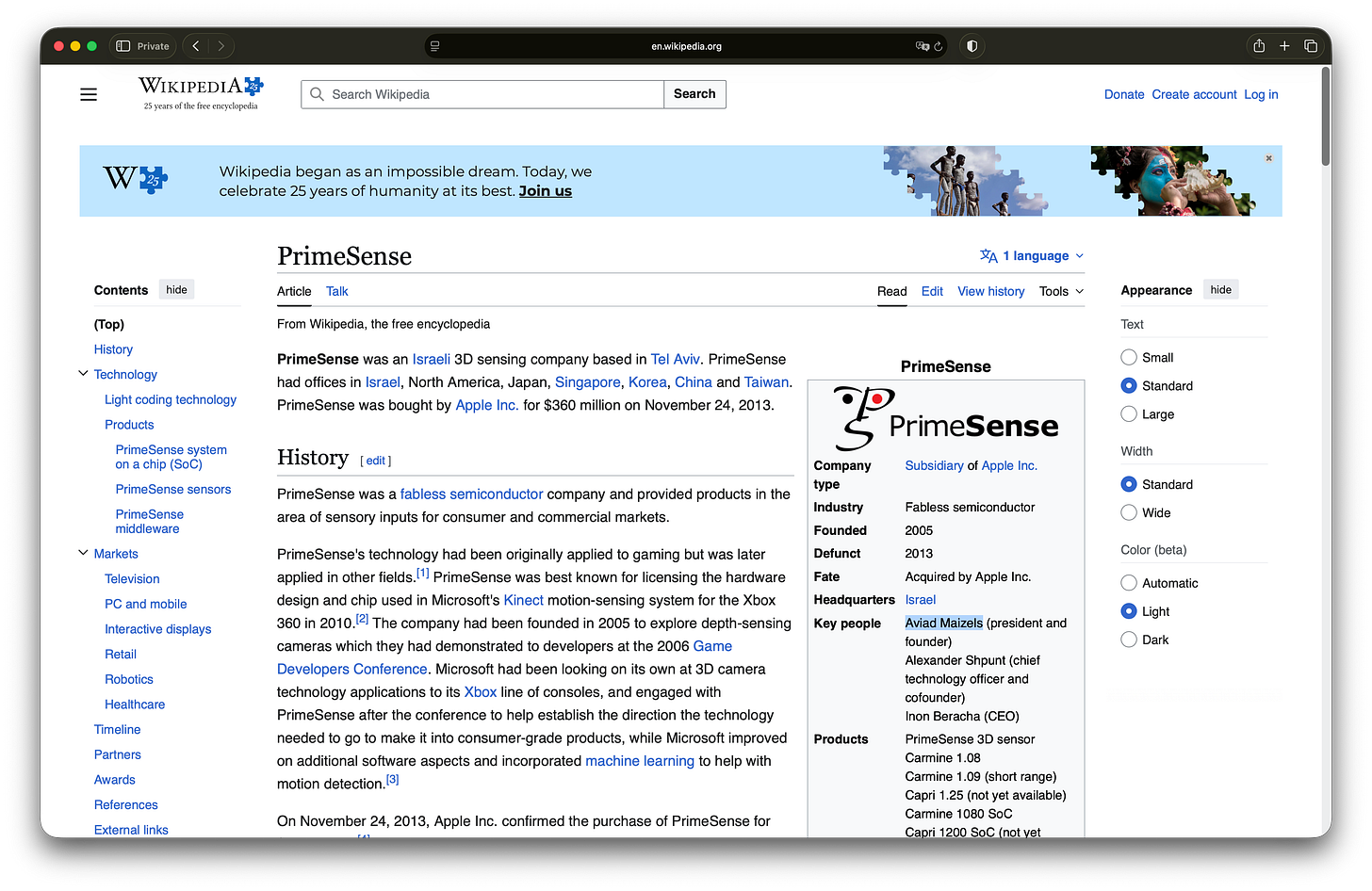
Task: Go back with Safari back arrow
Action: click(196, 46)
